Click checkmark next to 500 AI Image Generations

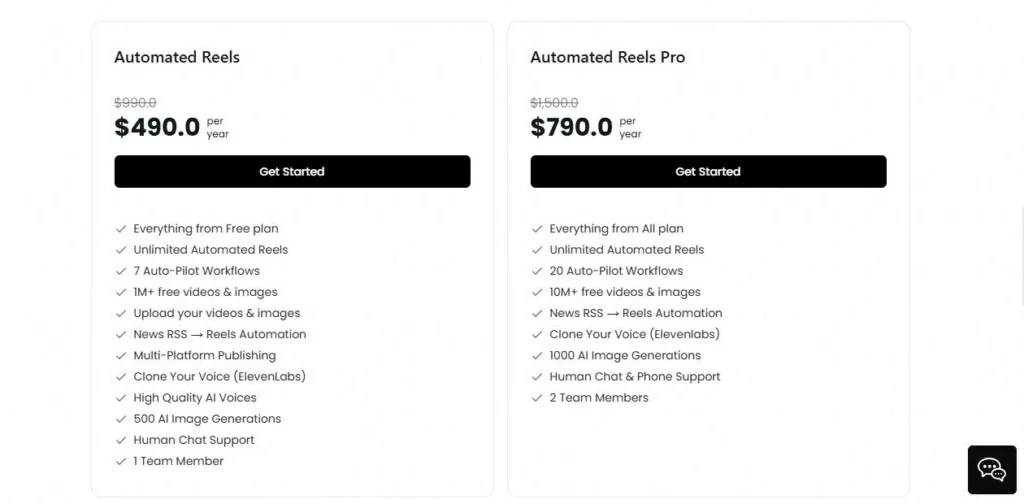click(121, 419)
